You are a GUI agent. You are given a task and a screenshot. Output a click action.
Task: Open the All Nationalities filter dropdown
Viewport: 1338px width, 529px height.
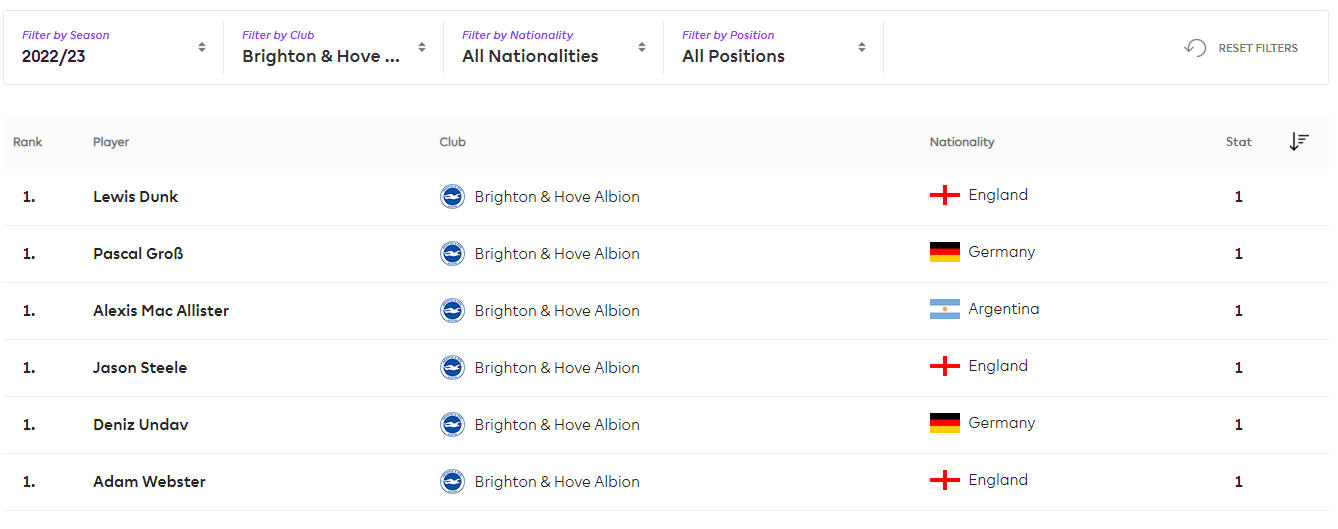(554, 47)
